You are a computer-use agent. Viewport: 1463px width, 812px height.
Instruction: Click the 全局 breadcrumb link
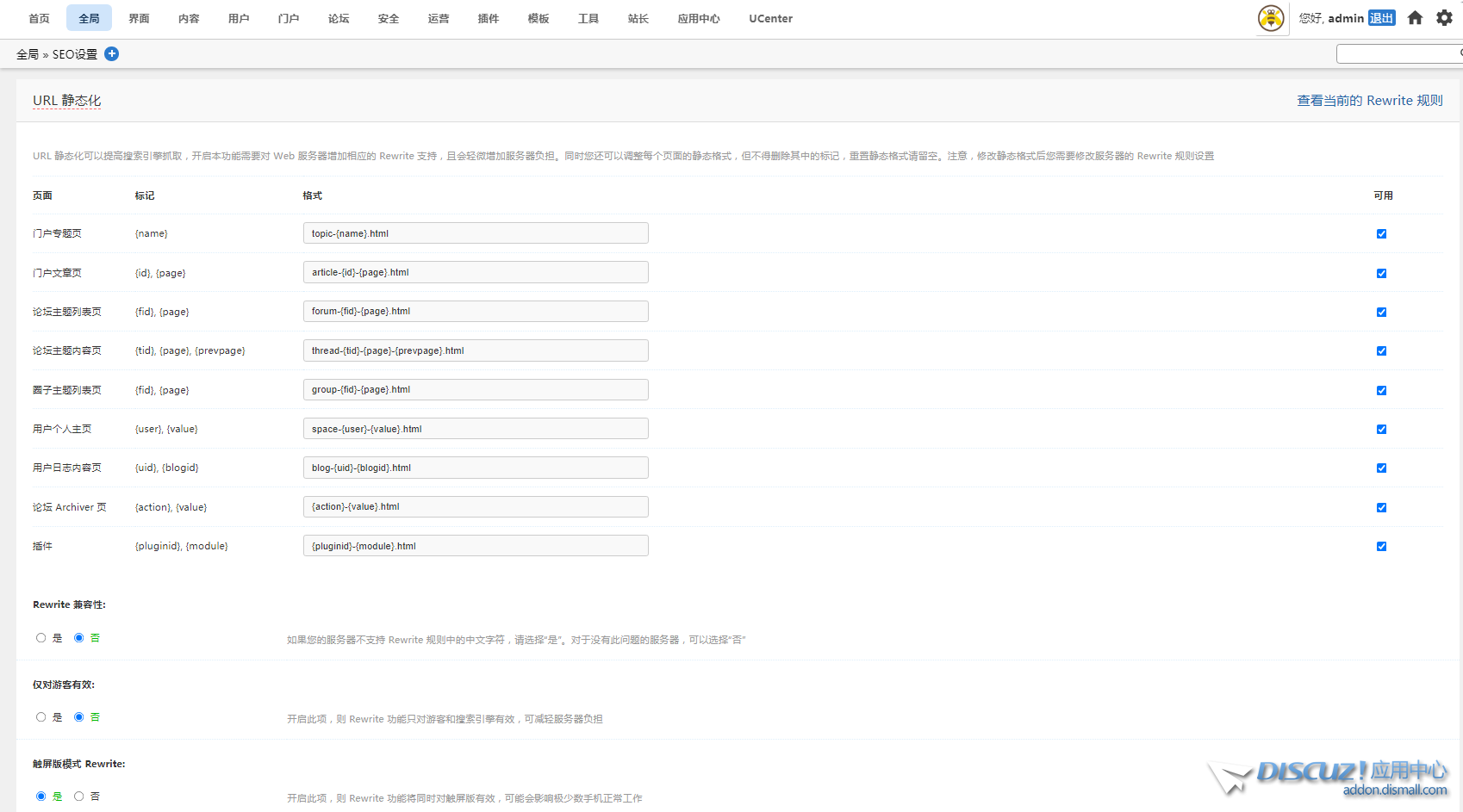[28, 54]
